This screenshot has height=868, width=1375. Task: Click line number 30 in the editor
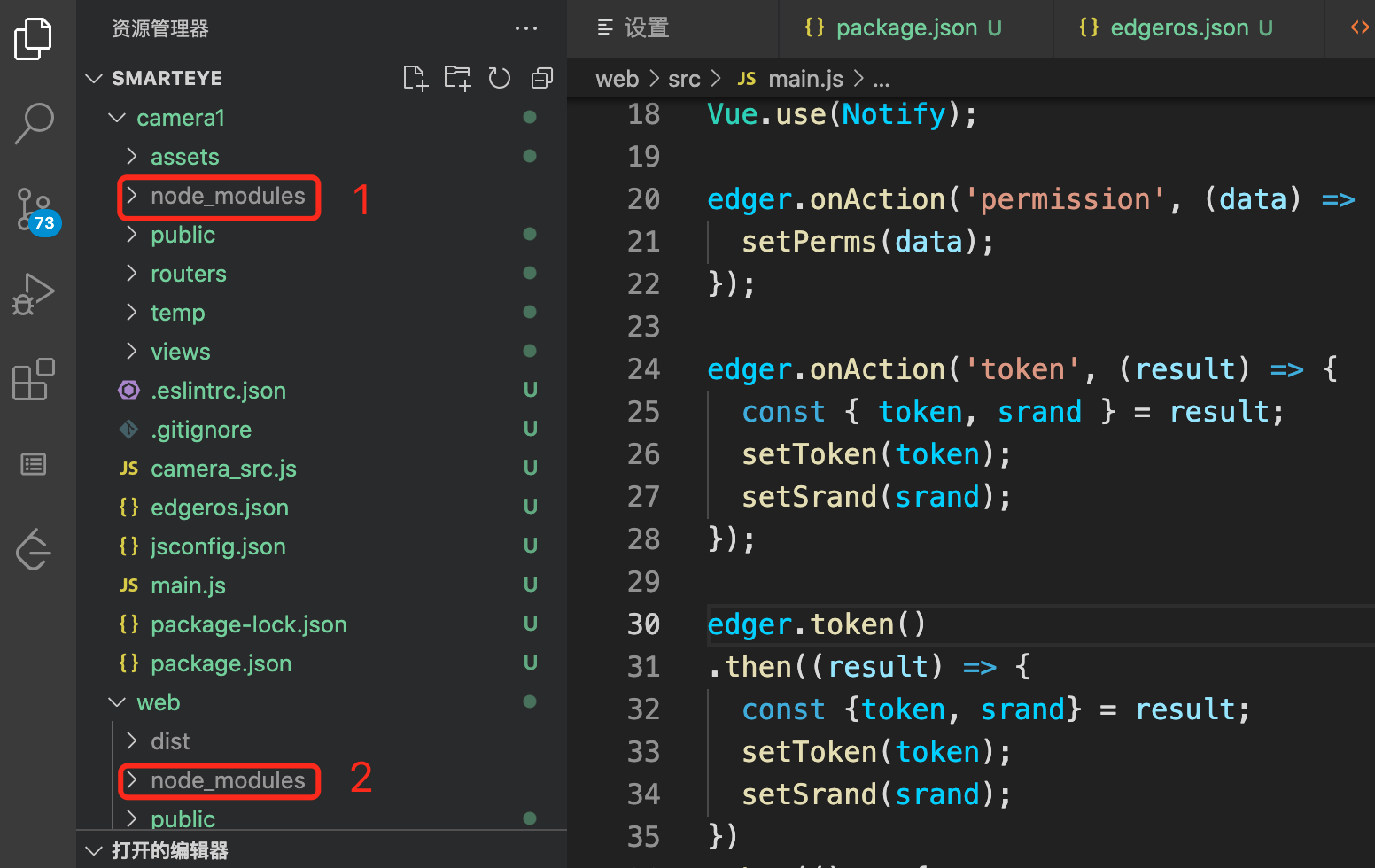pos(643,624)
